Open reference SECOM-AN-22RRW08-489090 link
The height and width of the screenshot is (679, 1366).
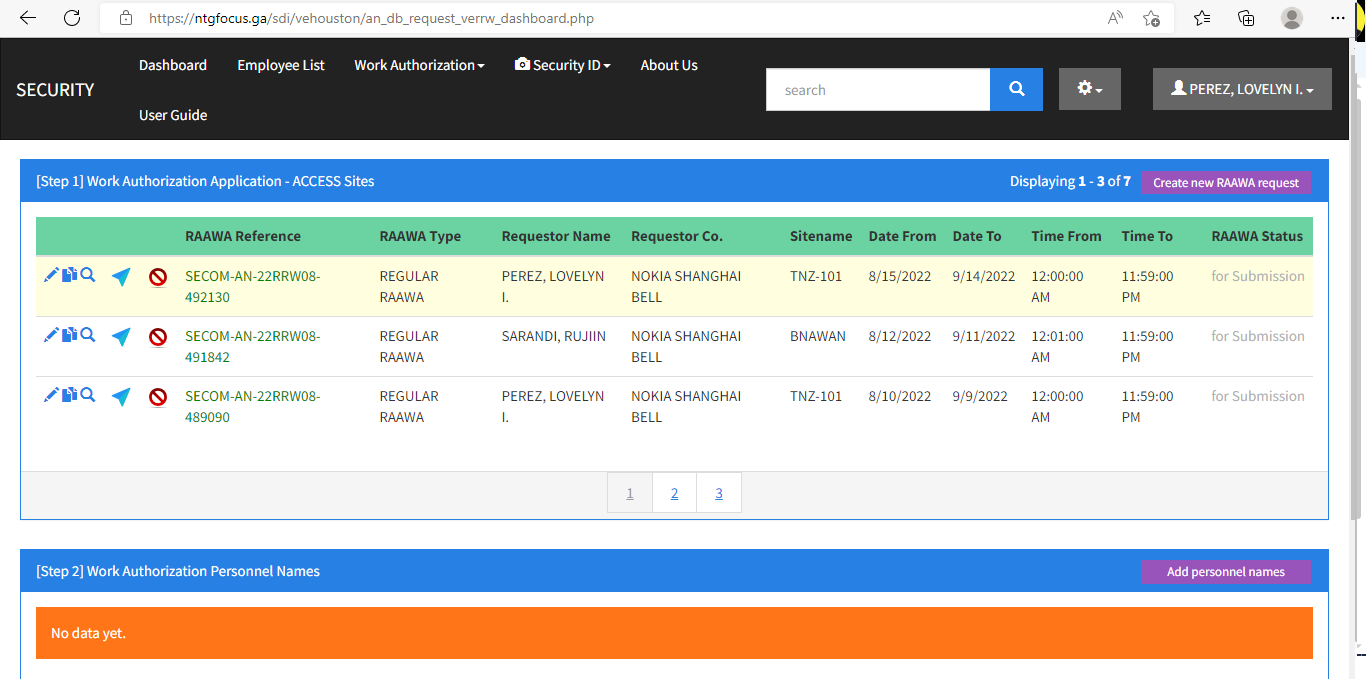(253, 406)
